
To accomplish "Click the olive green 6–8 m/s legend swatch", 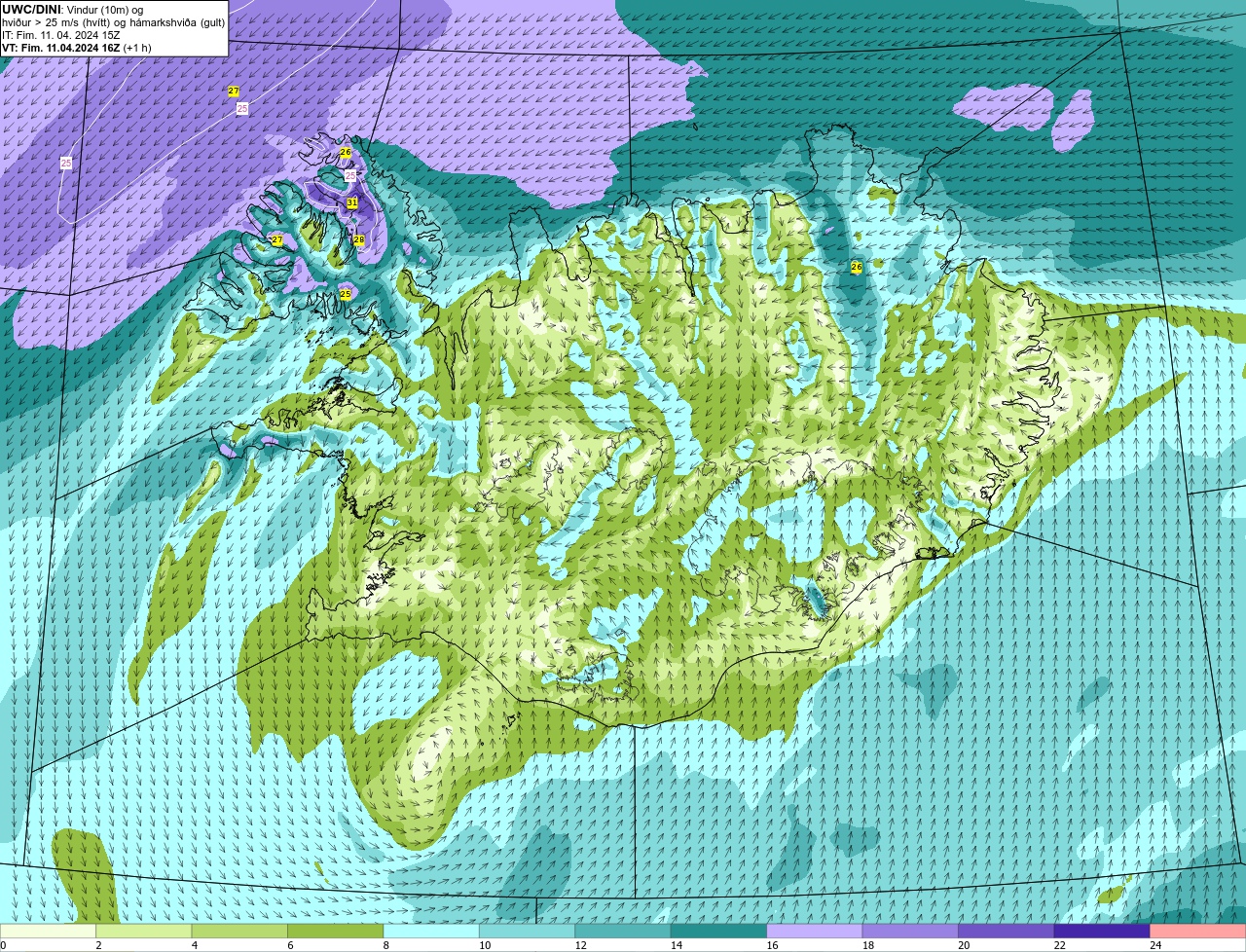I will pos(336,932).
